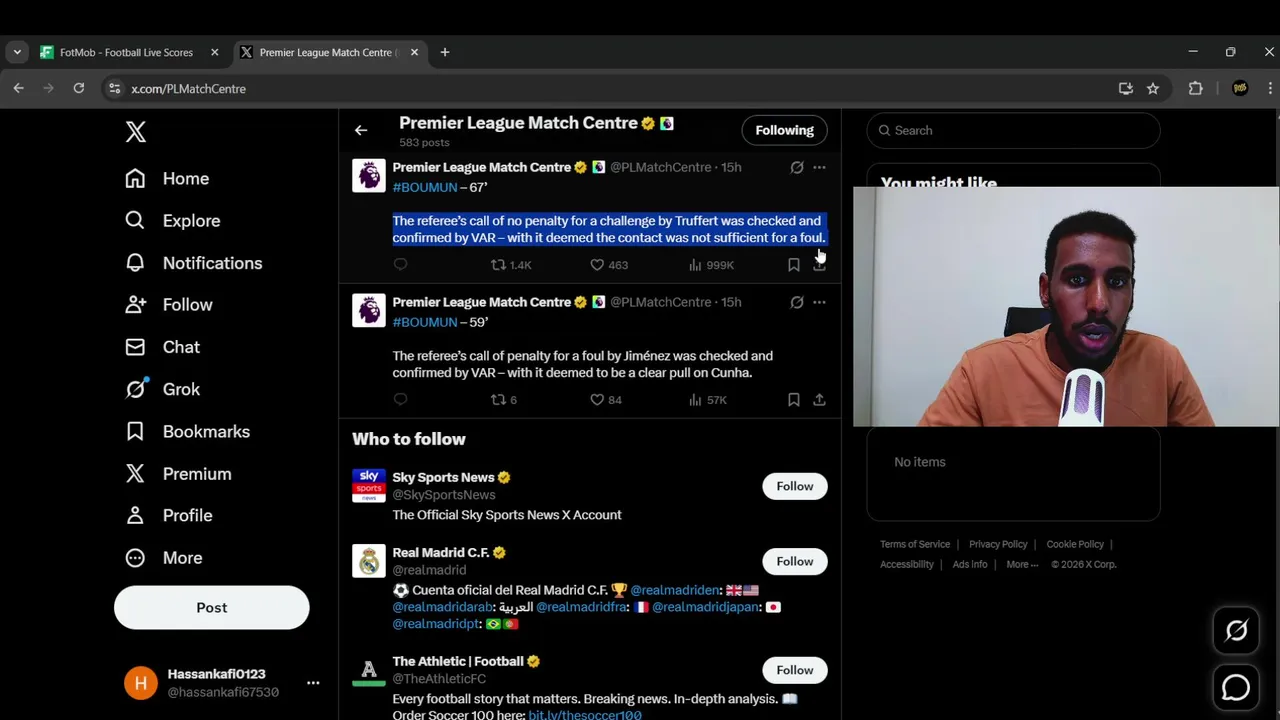Open Bookmarks in the sidebar
Viewport: 1280px width, 720px height.
pos(187,431)
